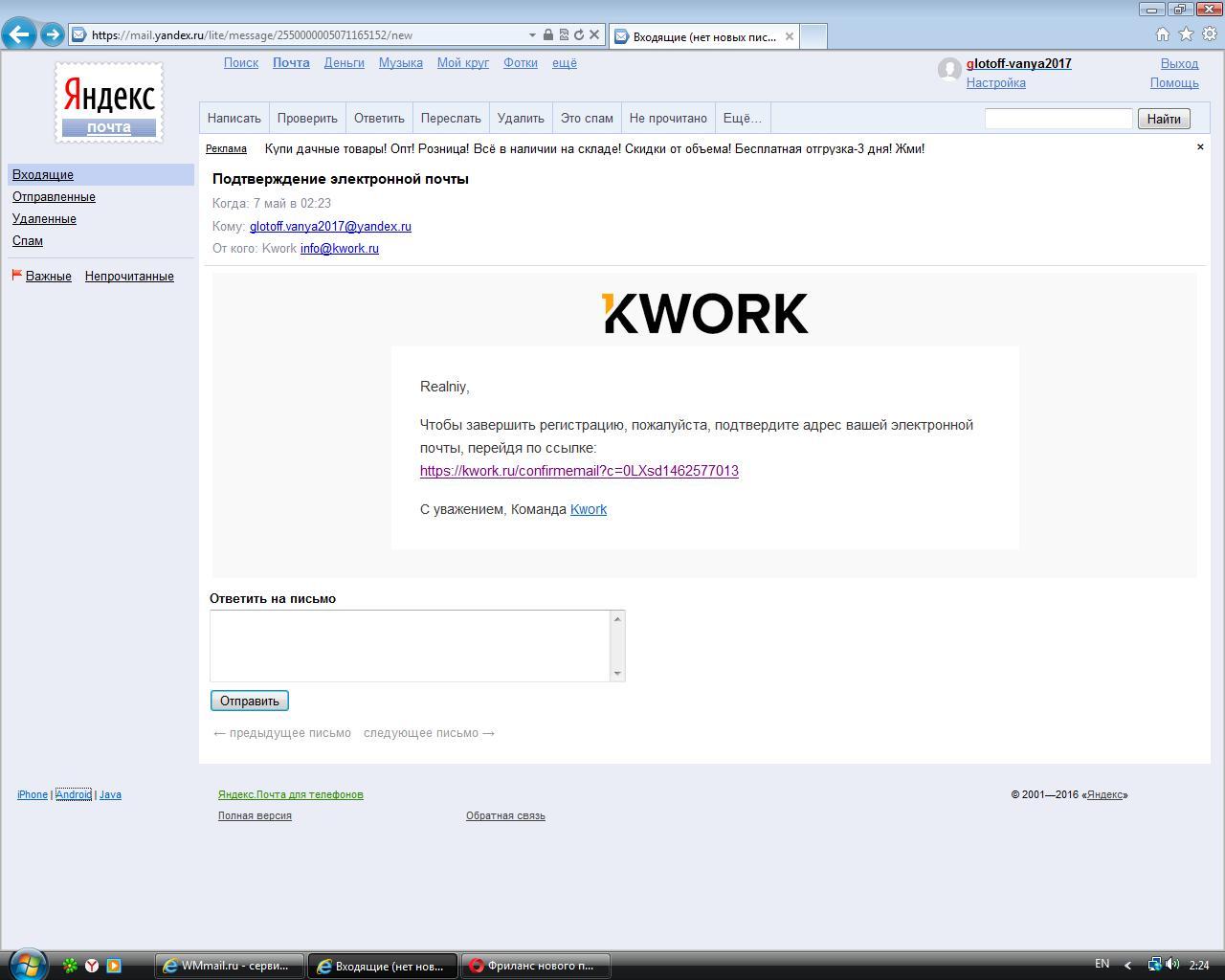Click Проверить to check mail
Viewport: 1225px width, 980px height.
pyautogui.click(x=307, y=118)
